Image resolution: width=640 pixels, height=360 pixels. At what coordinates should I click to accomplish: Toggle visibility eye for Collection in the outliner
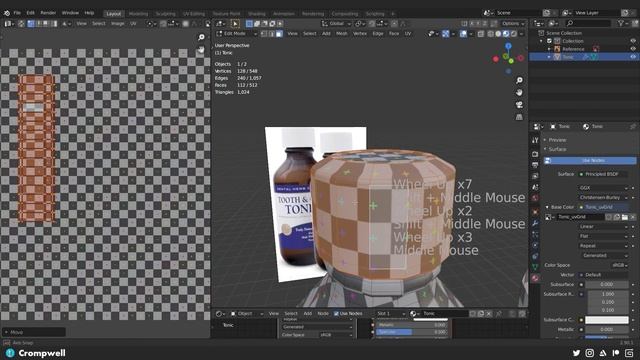[633, 41]
